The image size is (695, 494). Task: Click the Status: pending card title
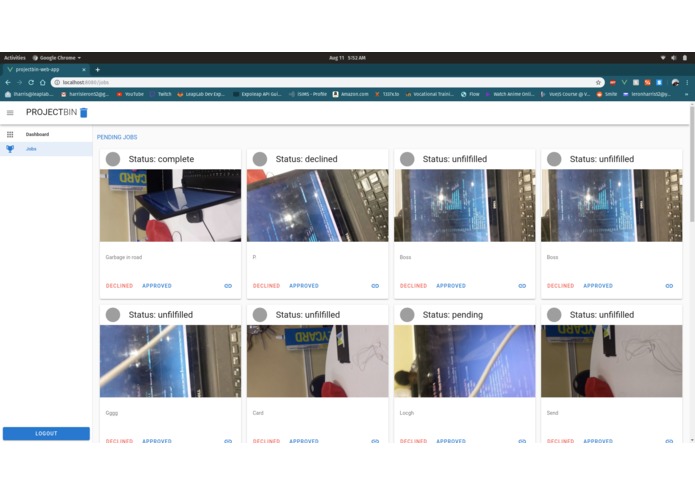[x=453, y=315]
